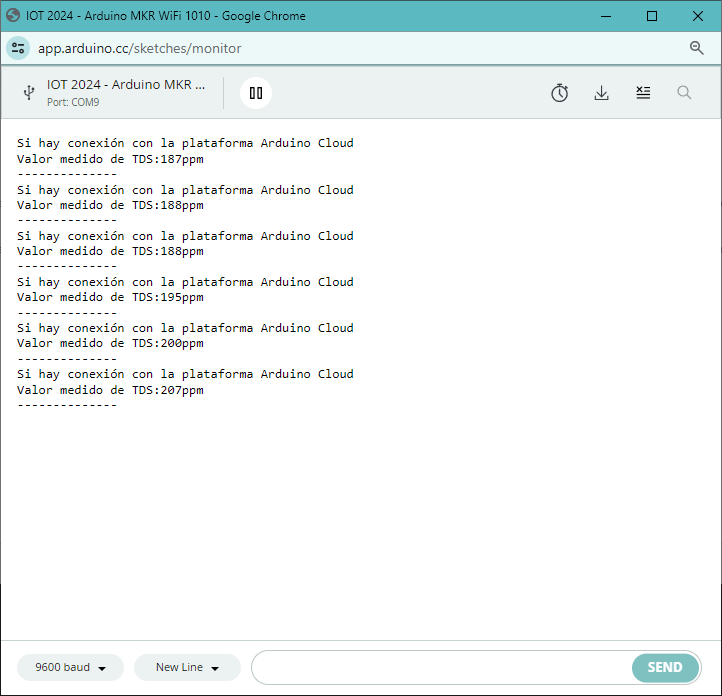
Task: Open the New Line ending dropdown
Action: click(x=187, y=667)
